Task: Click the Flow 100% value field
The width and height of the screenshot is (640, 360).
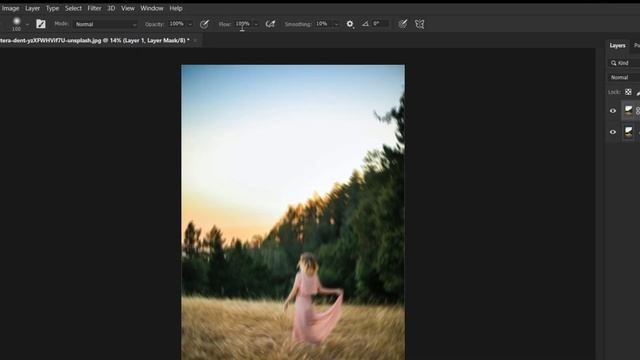Action: tap(242, 24)
